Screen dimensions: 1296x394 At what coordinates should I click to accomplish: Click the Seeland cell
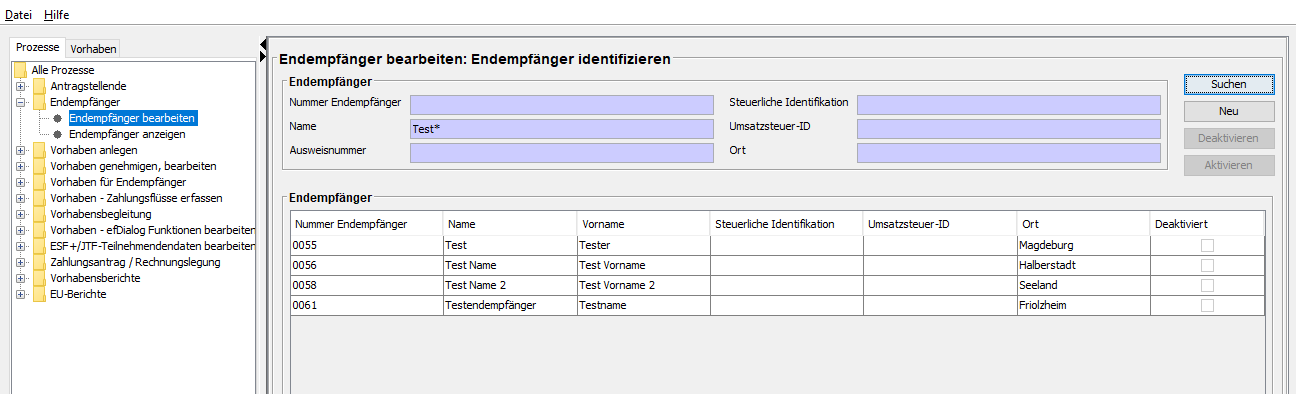click(1083, 285)
